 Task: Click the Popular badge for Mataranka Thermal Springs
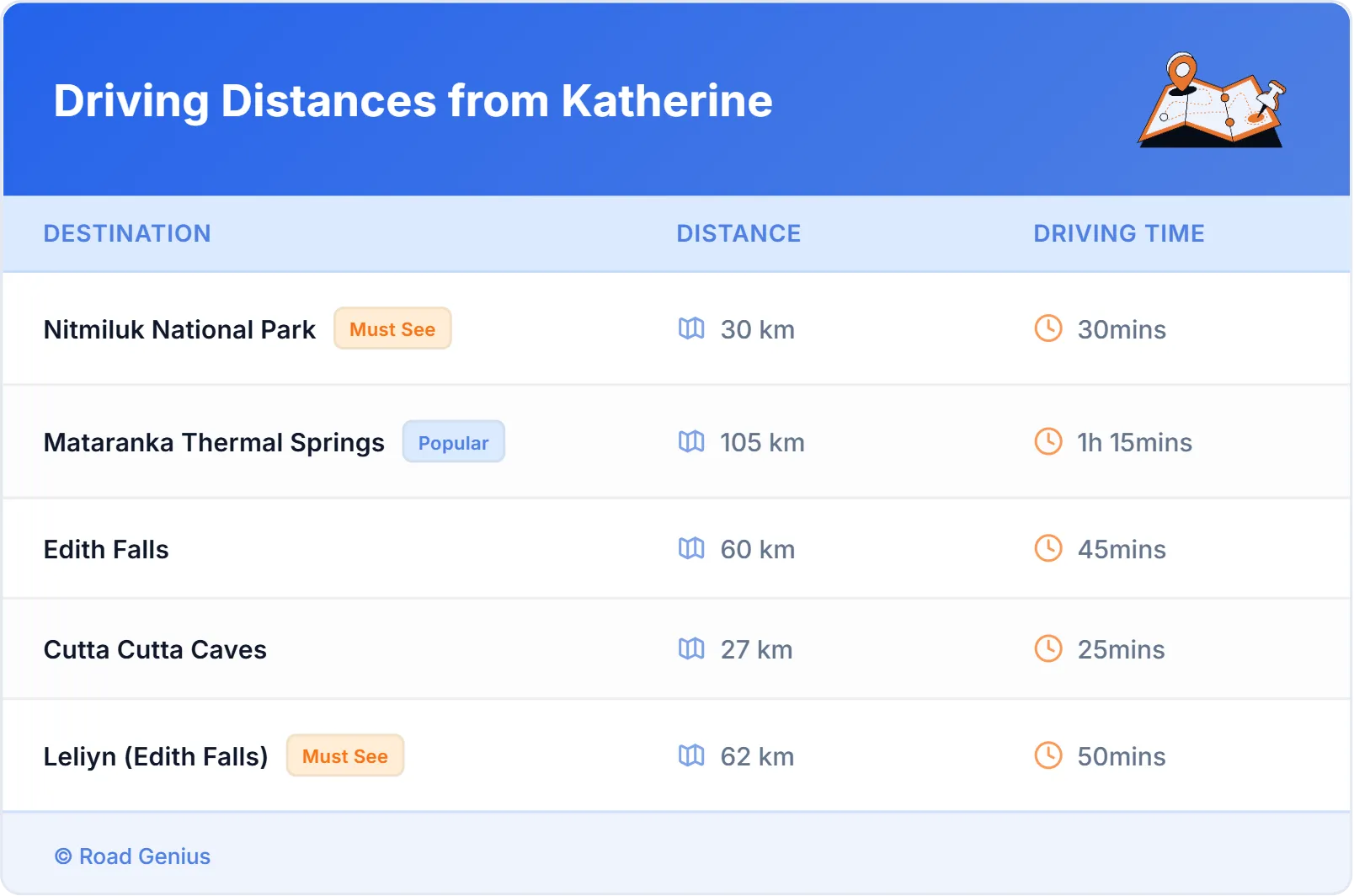click(454, 441)
